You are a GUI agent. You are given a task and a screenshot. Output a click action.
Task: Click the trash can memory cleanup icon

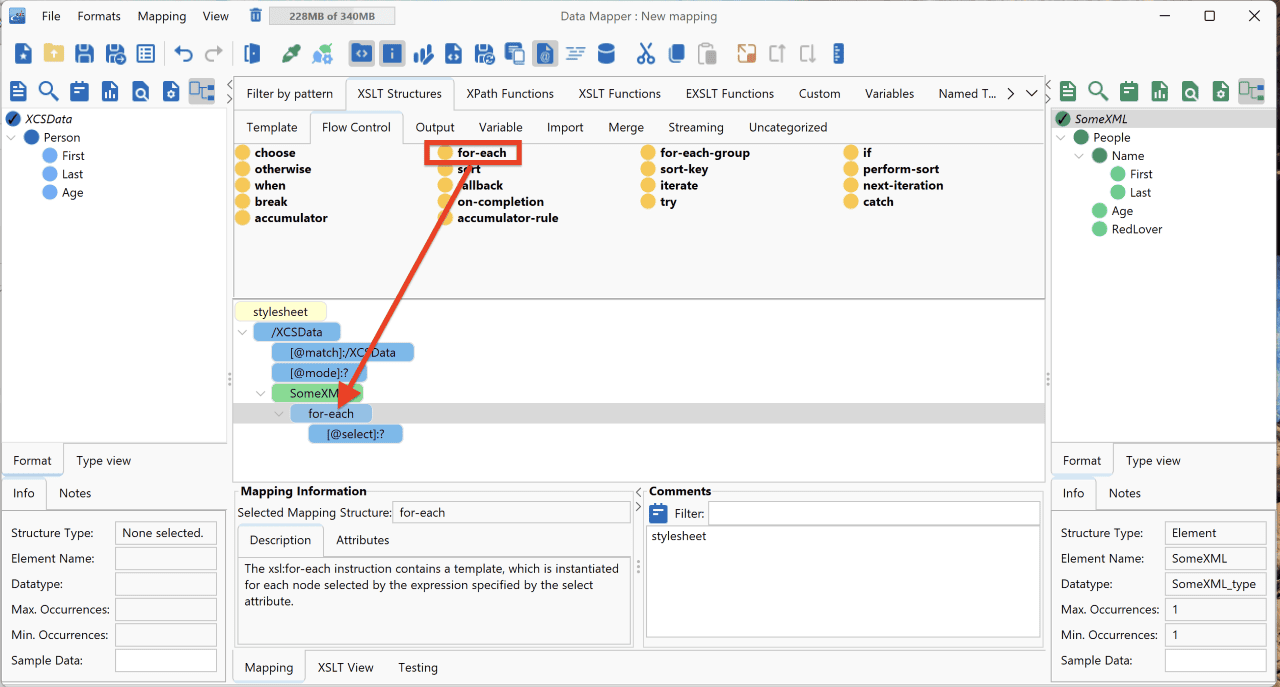pos(256,16)
